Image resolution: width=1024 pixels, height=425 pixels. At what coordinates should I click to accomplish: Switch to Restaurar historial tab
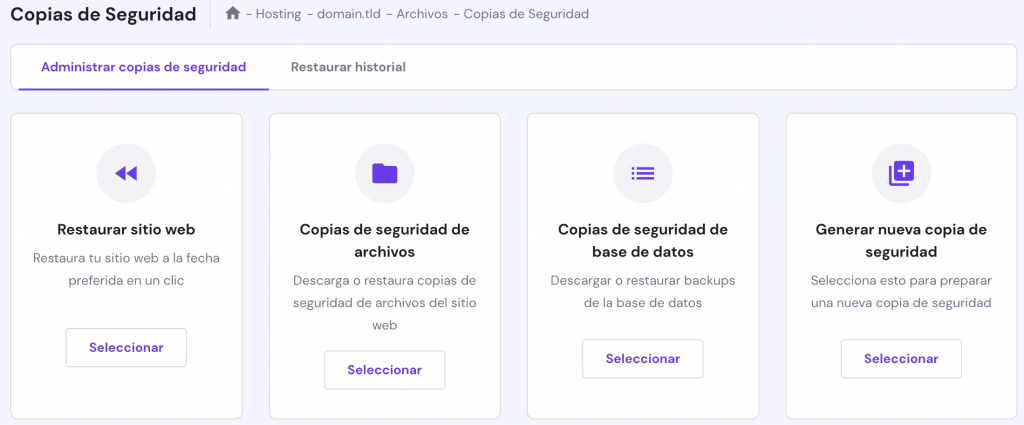(348, 67)
